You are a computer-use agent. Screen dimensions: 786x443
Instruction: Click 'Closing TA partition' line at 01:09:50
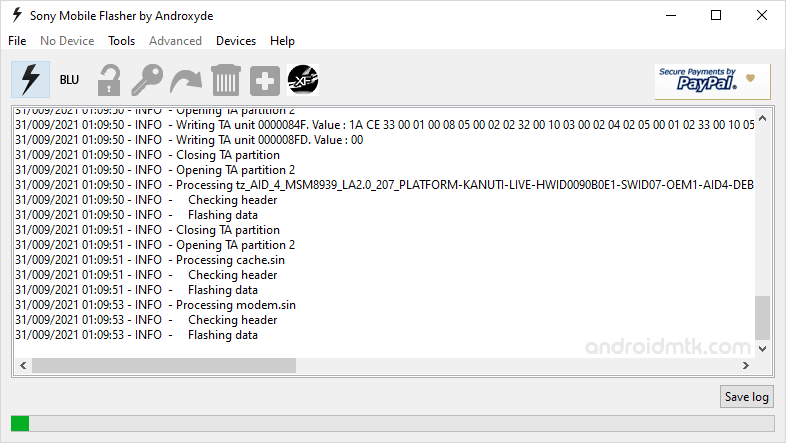click(x=147, y=154)
